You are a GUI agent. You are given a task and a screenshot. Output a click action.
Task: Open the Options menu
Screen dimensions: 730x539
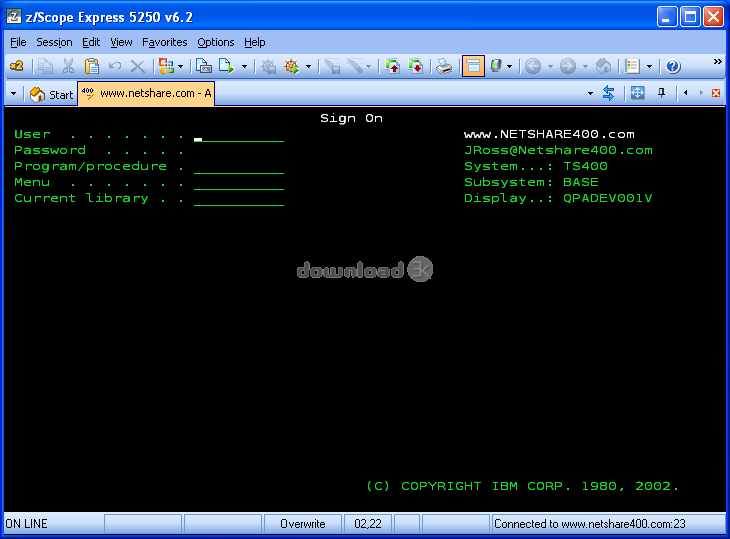tap(216, 42)
